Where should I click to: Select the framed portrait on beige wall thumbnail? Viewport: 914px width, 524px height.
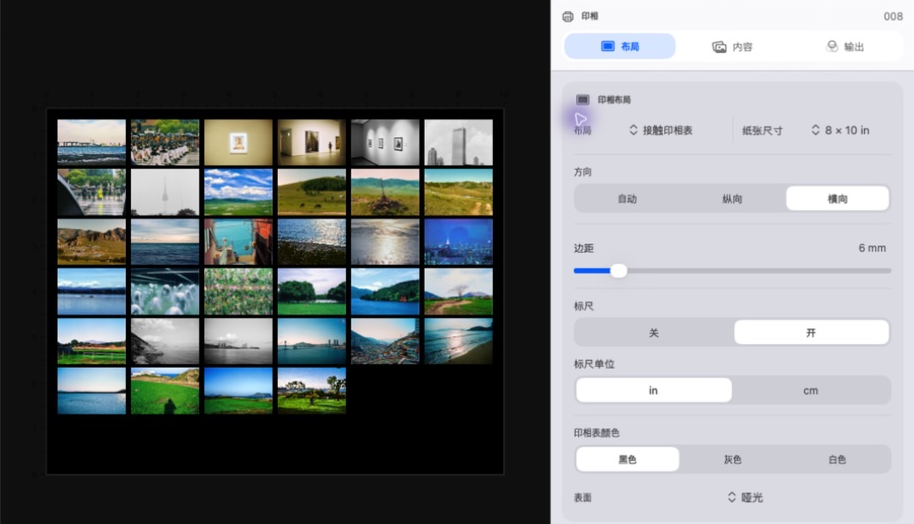point(238,142)
